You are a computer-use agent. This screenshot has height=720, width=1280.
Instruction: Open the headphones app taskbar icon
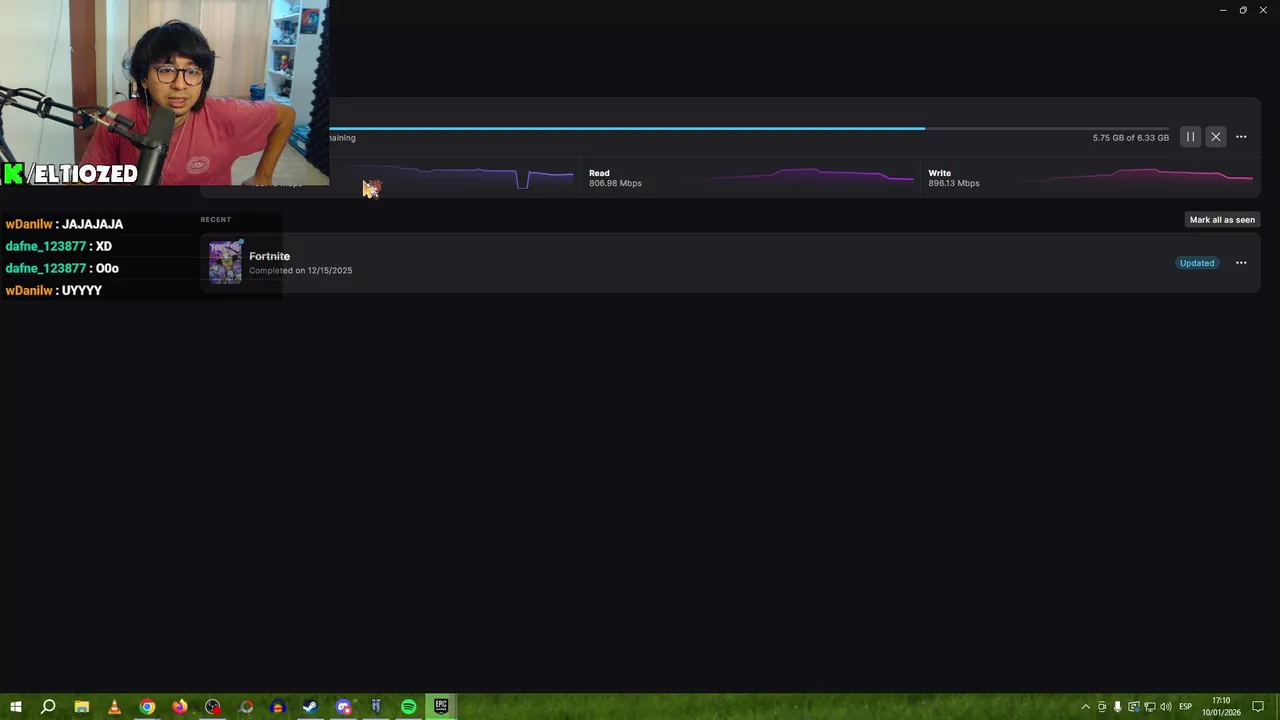(278, 707)
